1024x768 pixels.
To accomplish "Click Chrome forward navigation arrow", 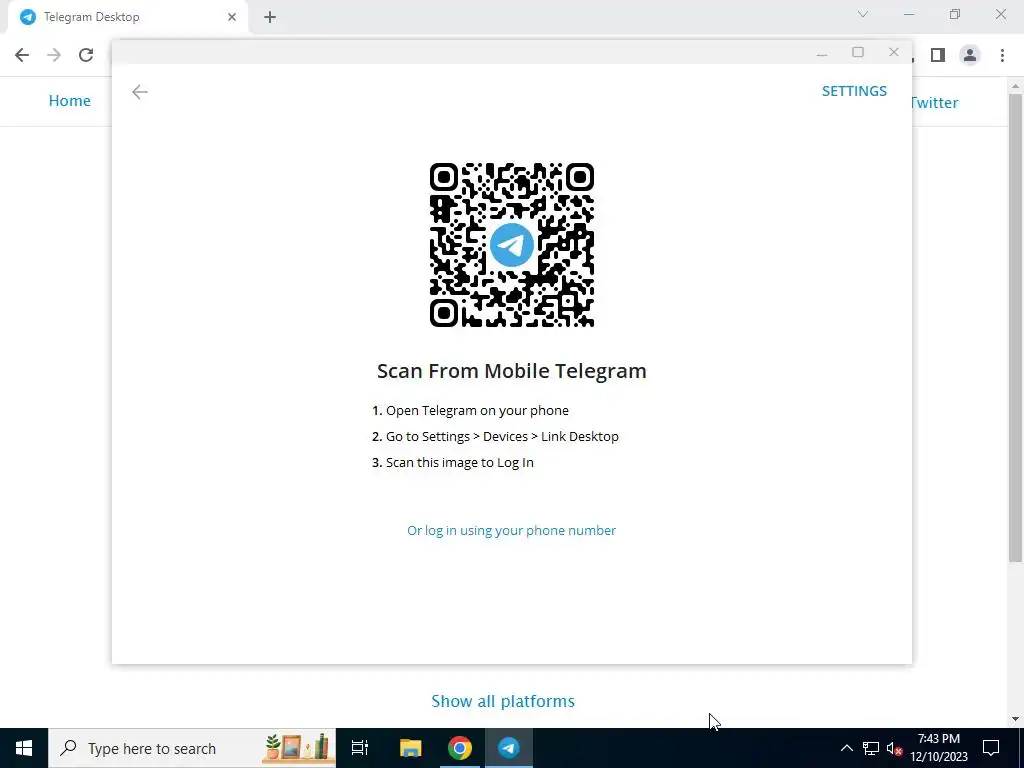I will (x=54, y=55).
